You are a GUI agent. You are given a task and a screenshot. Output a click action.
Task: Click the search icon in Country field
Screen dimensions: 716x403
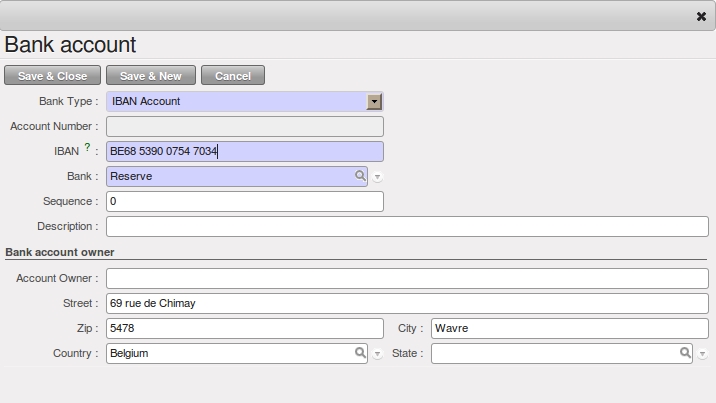tap(360, 353)
